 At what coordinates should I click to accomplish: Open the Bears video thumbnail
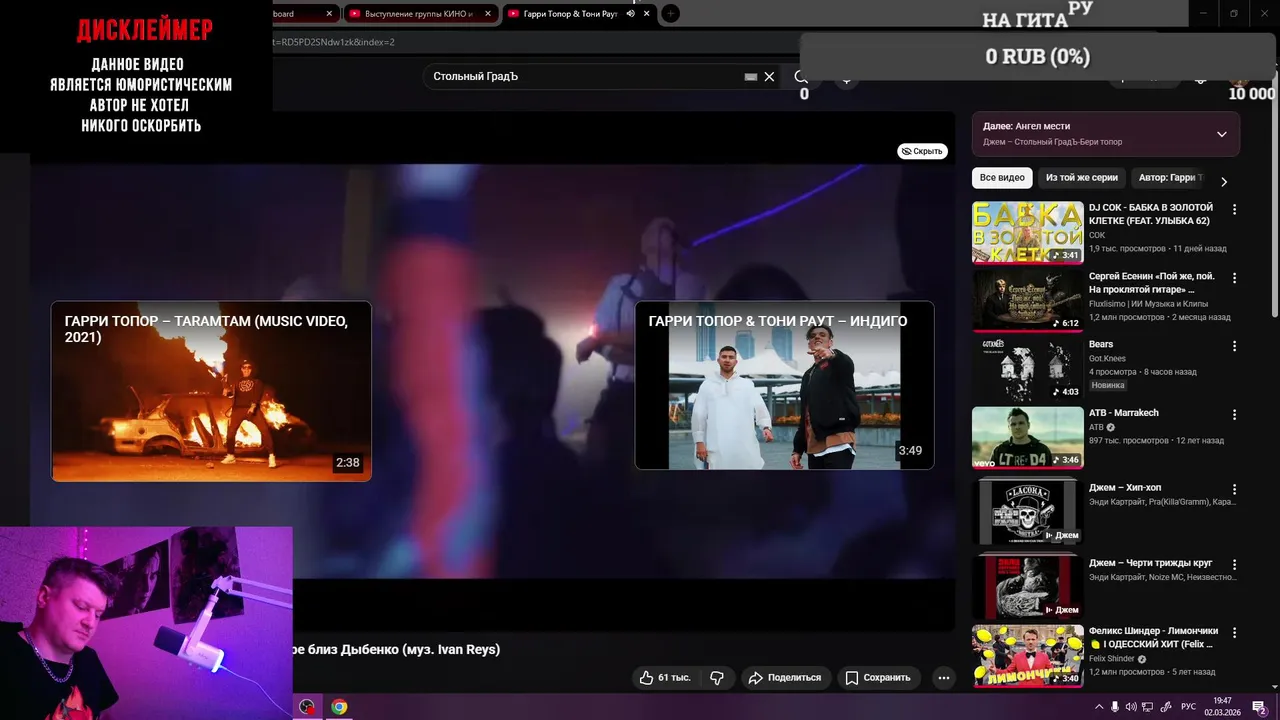(1028, 368)
